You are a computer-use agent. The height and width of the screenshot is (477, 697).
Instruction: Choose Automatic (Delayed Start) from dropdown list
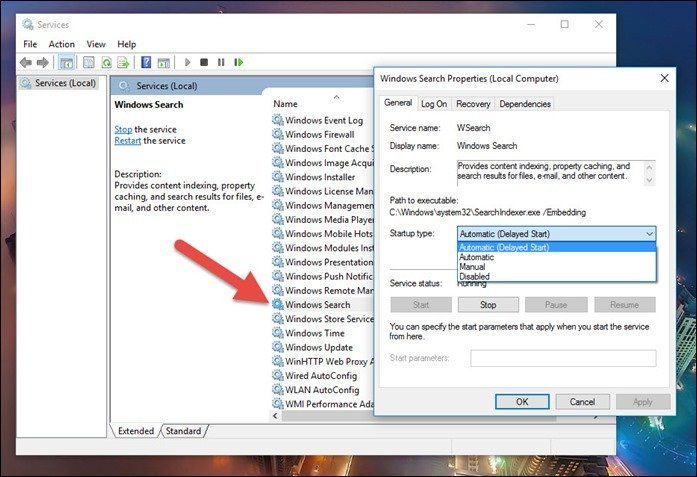pos(557,247)
